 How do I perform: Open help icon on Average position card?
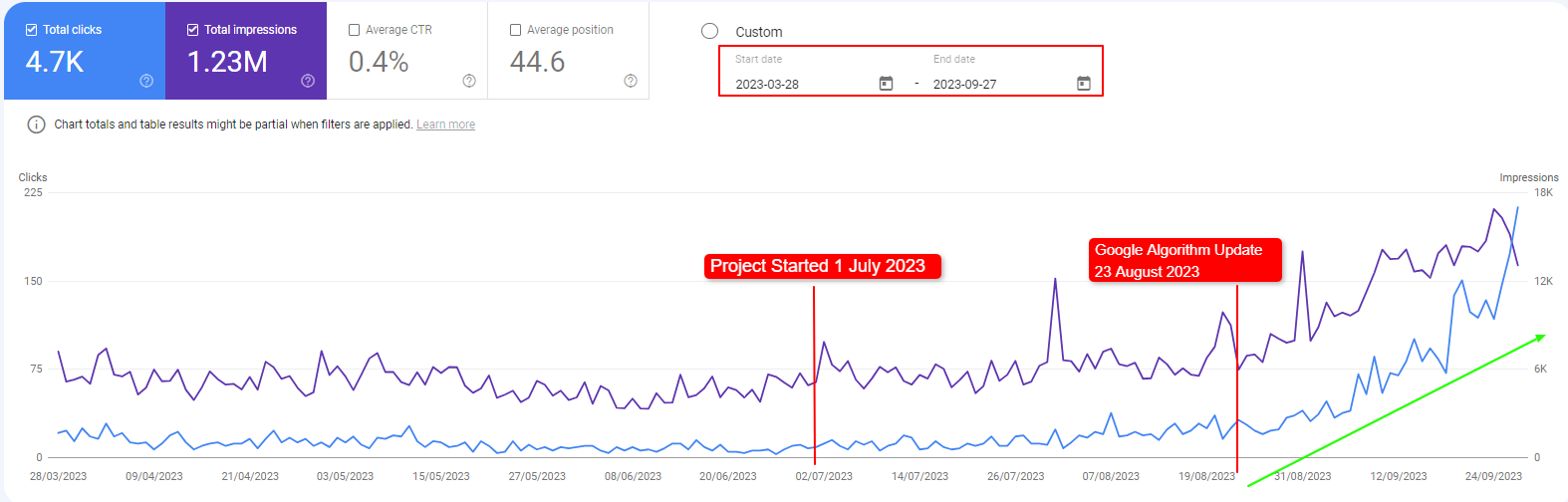(x=631, y=81)
